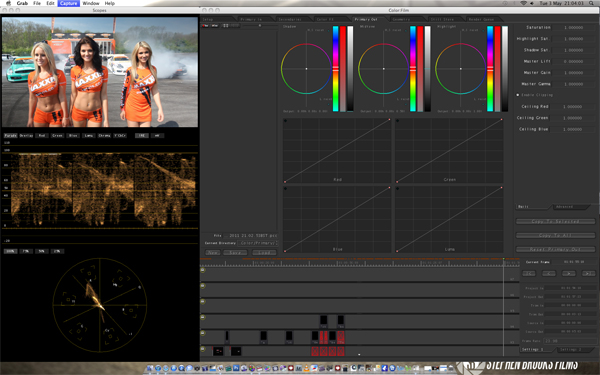Click the topmost track lock icon in timeline
The height and width of the screenshot is (375, 600).
203,270
